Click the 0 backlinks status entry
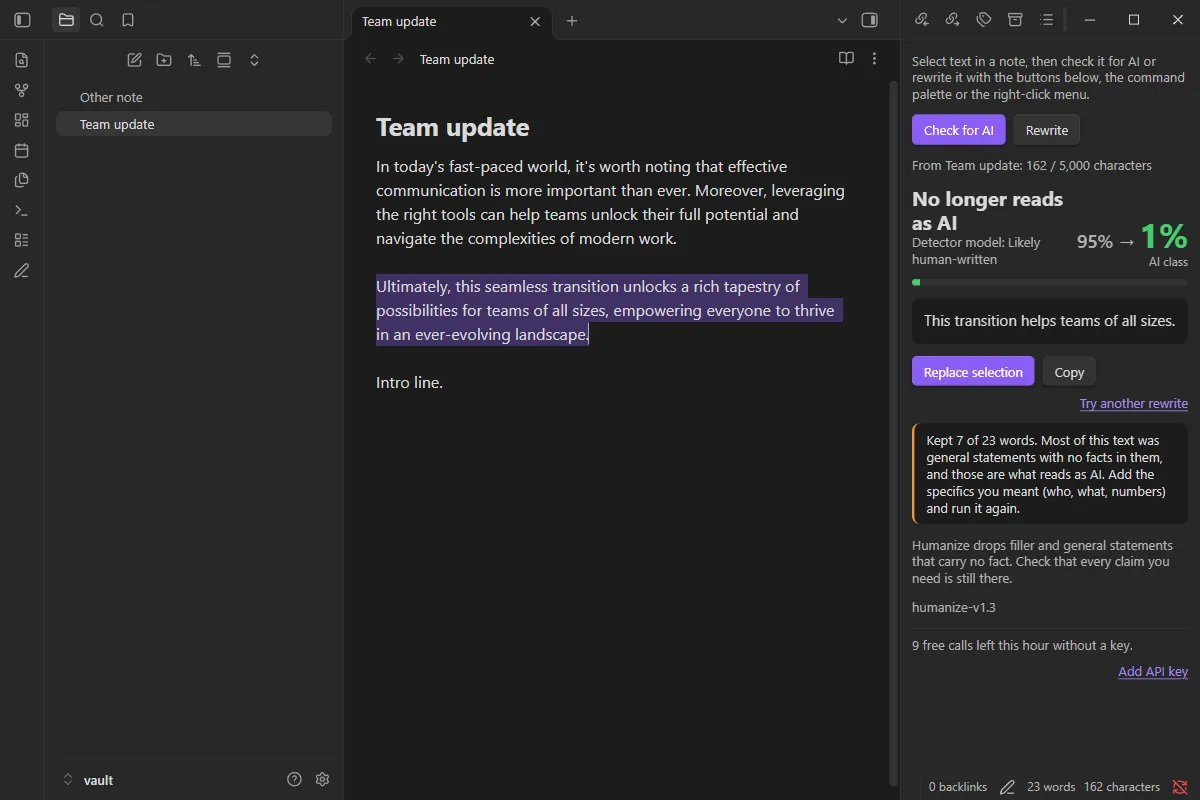This screenshot has width=1200, height=800. 957,787
